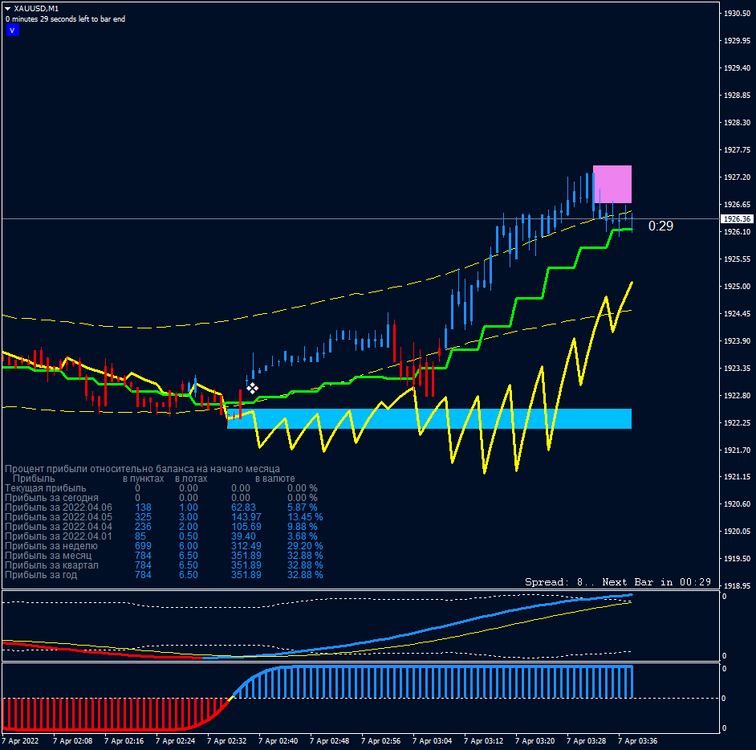Select the Прибыль за 2022.04.05 row

click(x=164, y=517)
